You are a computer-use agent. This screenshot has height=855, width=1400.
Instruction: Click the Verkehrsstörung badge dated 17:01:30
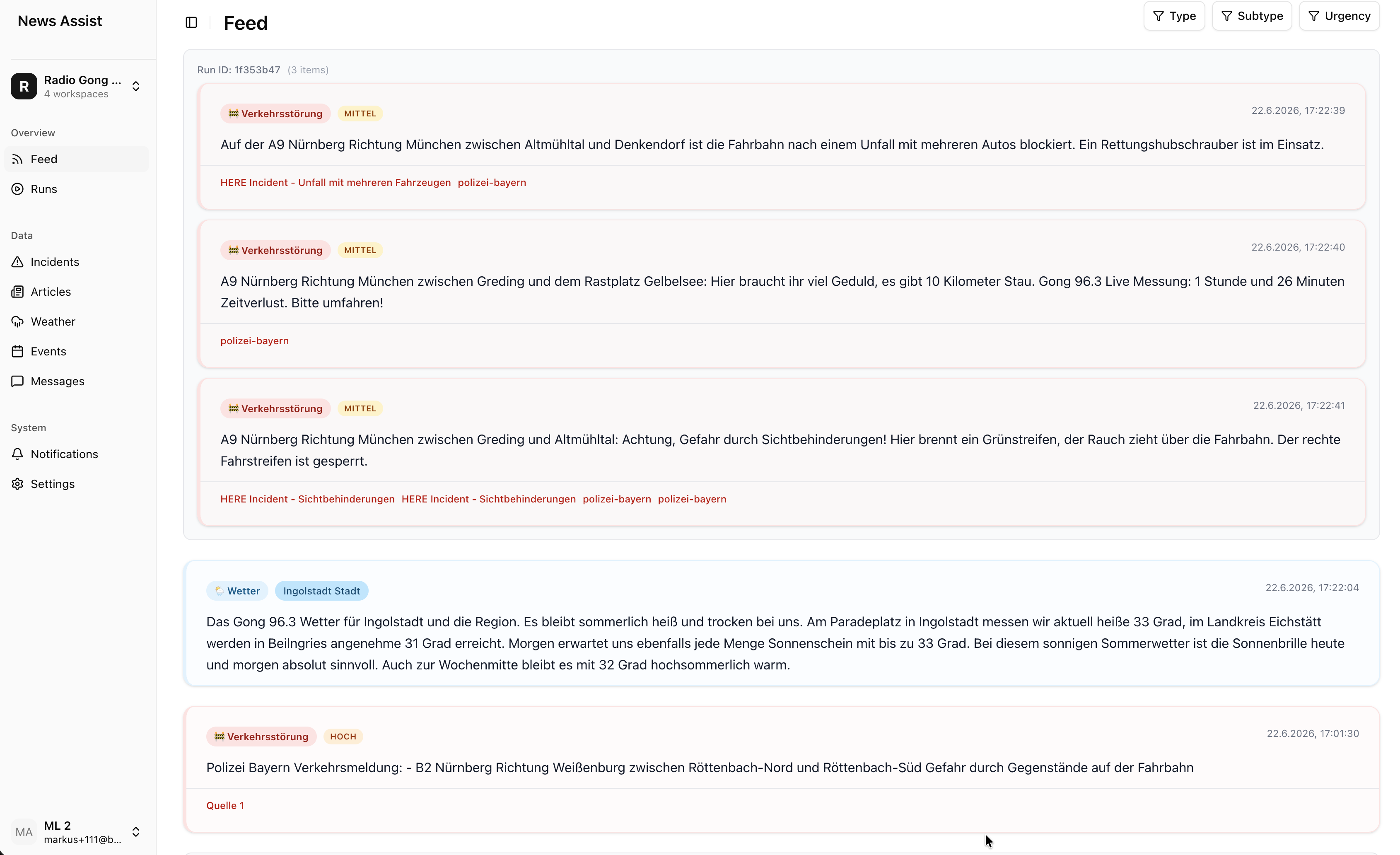pos(261,737)
